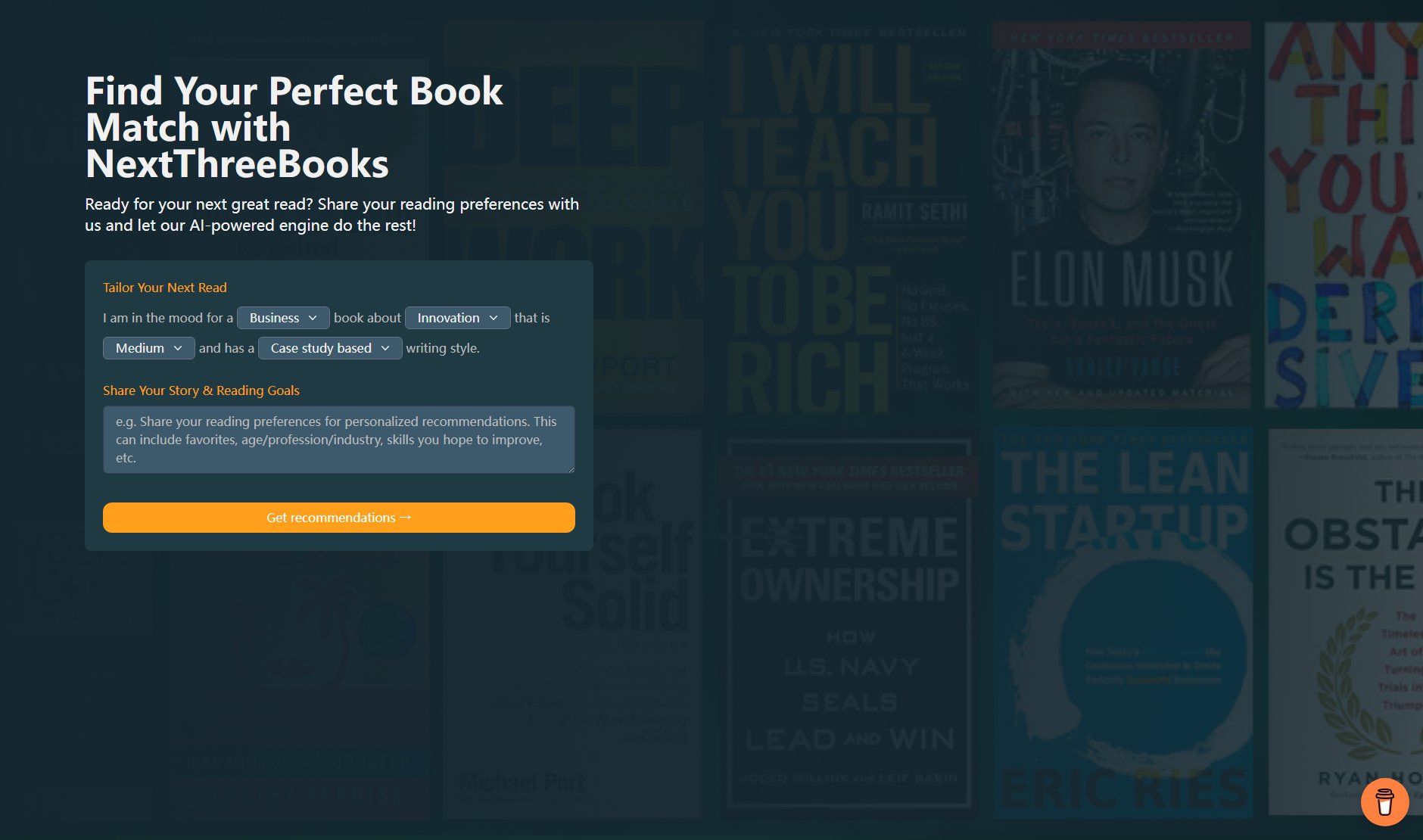Viewport: 1423px width, 840px height.
Task: Click the Extreme Ownership book cover
Action: pyautogui.click(x=849, y=624)
